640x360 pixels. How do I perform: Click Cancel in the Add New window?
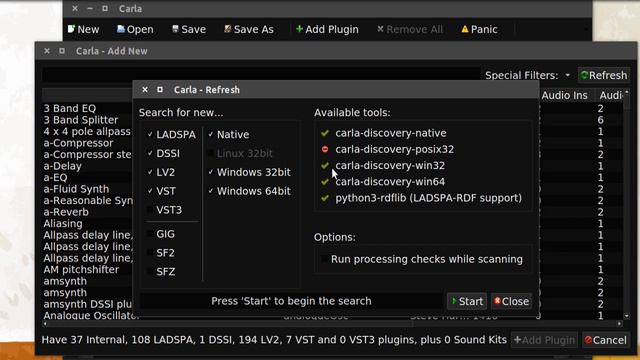(x=606, y=340)
